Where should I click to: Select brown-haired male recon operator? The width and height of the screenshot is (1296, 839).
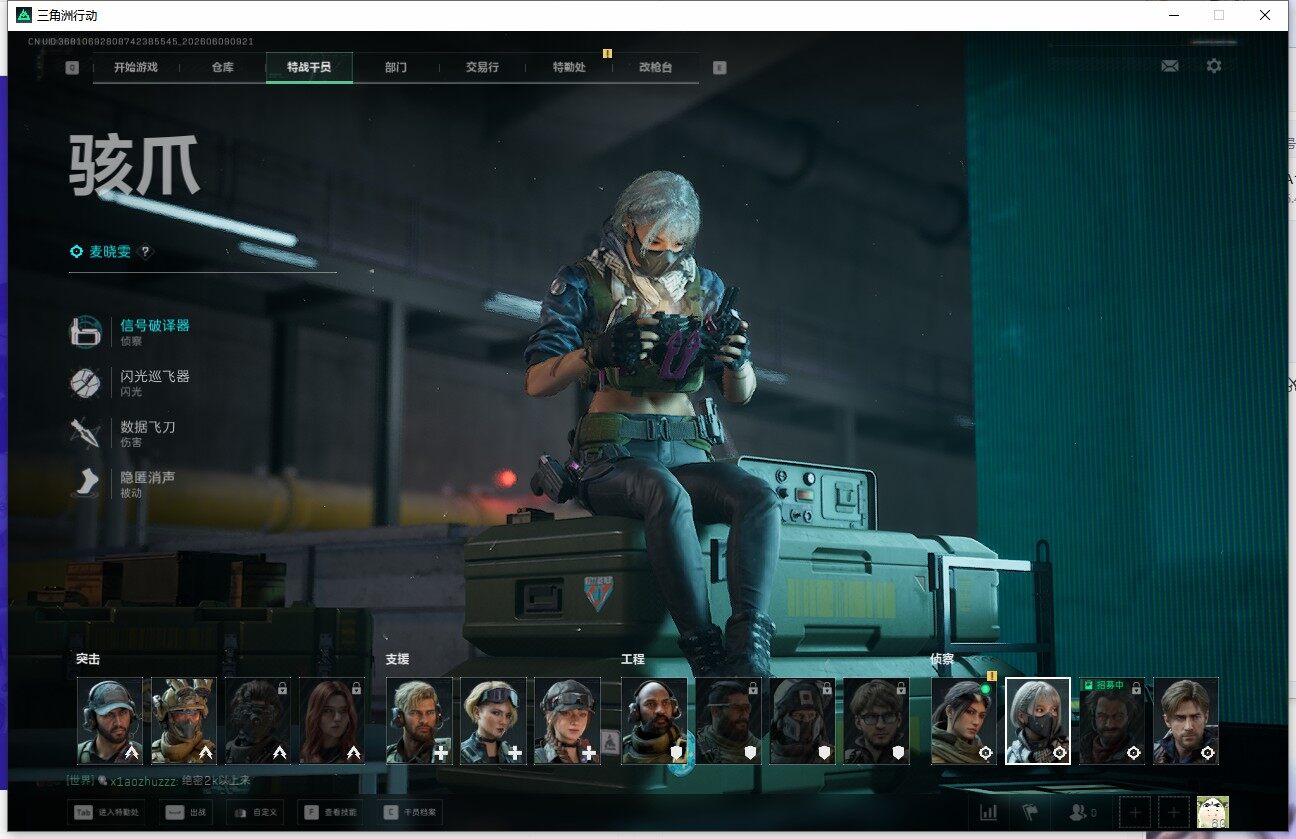point(1186,721)
